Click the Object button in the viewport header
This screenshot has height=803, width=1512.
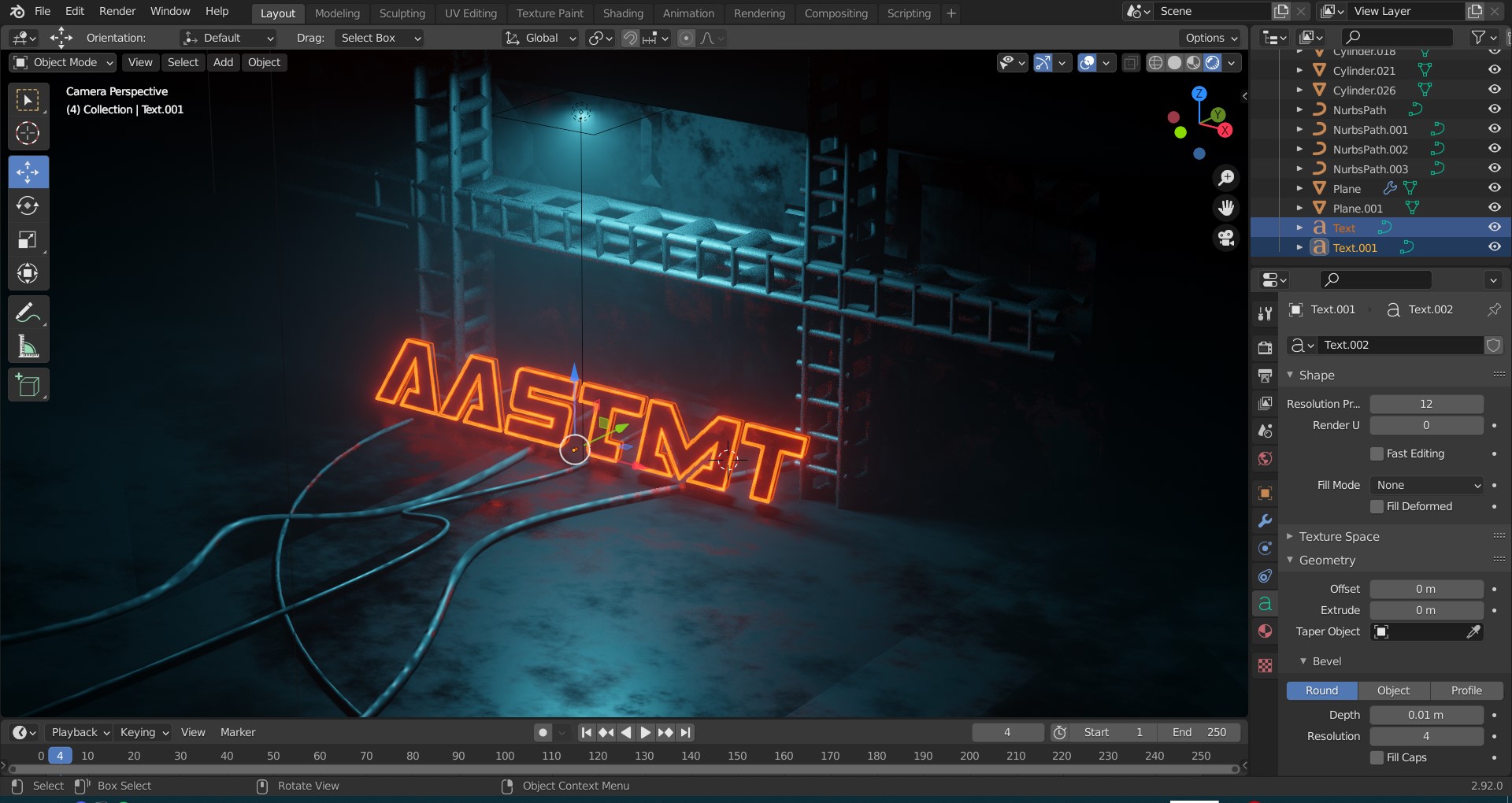pyautogui.click(x=264, y=62)
